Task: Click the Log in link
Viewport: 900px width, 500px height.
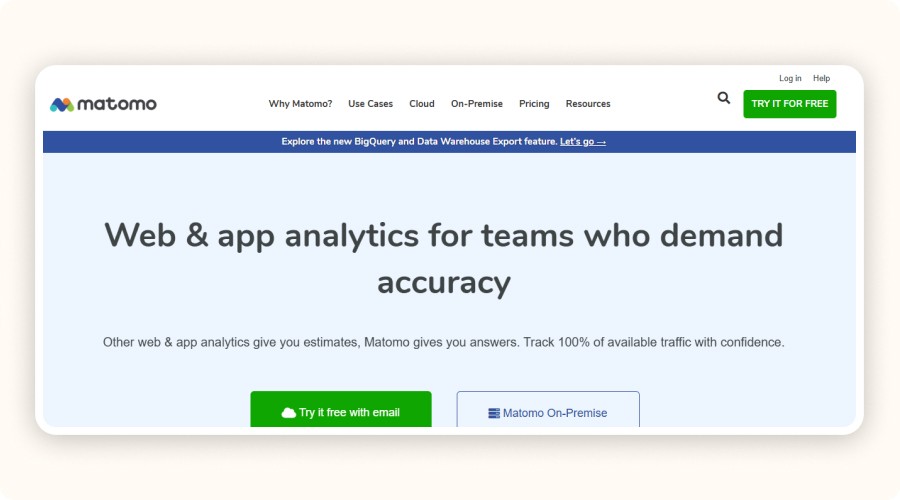Action: [x=790, y=78]
